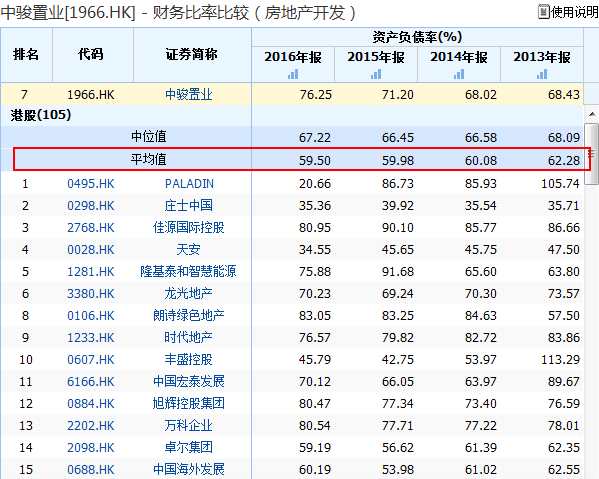Open the 2098.HK code link
The width and height of the screenshot is (599, 479).
coord(91,447)
